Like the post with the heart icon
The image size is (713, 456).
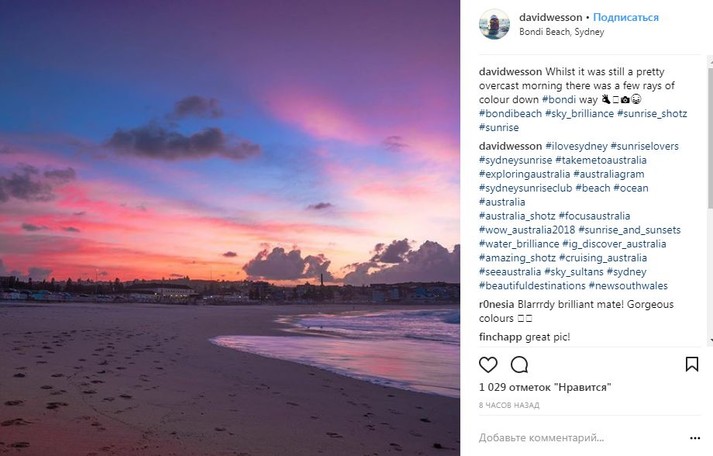point(488,365)
